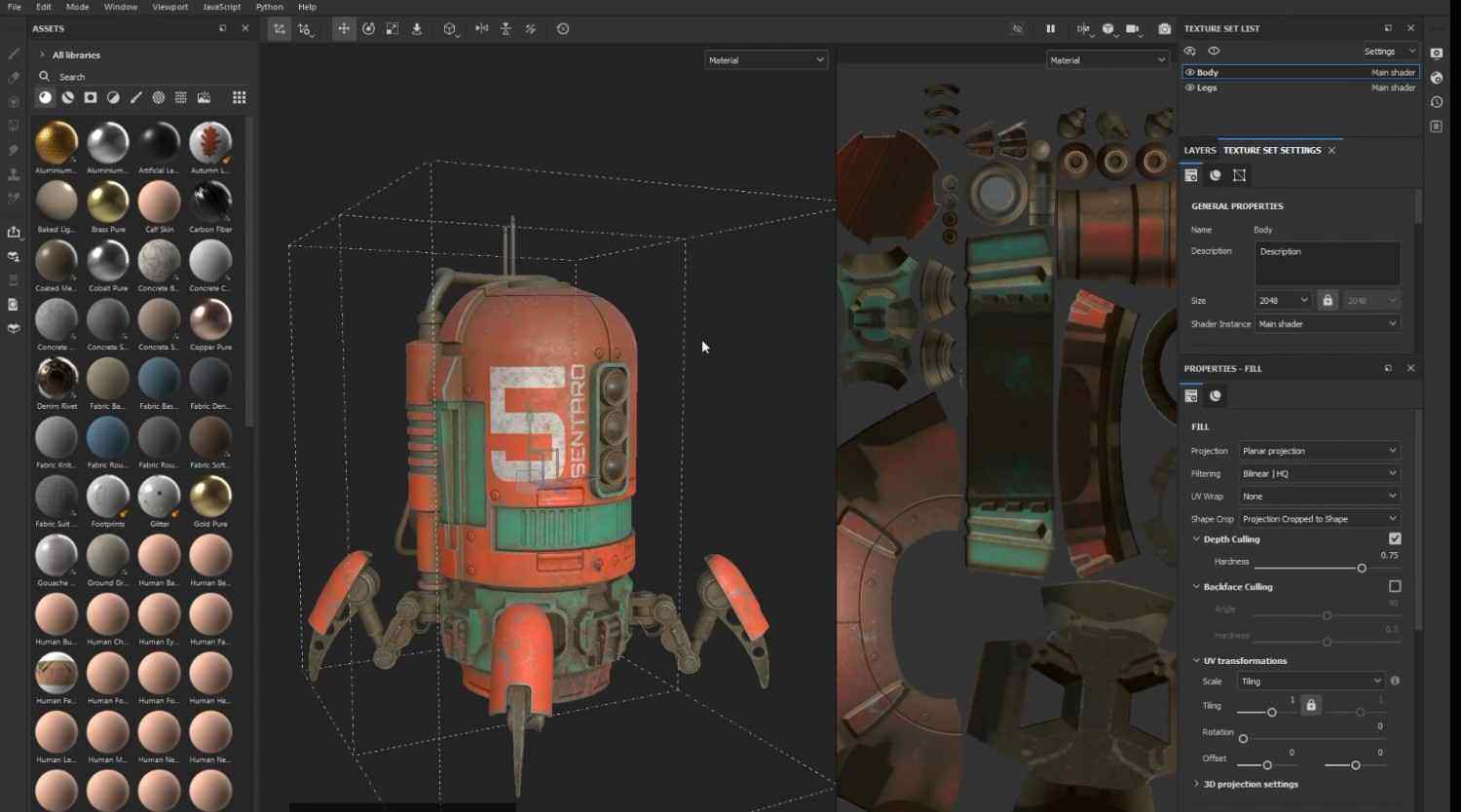Disable the Depth Culling checkbox

tap(1395, 538)
